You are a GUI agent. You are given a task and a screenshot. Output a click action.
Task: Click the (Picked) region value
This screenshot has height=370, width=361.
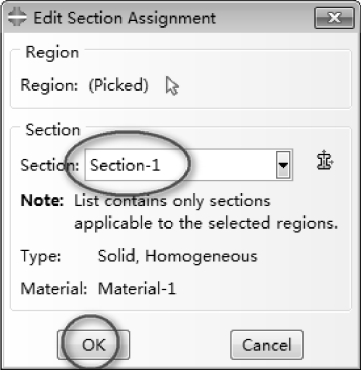click(x=118, y=86)
